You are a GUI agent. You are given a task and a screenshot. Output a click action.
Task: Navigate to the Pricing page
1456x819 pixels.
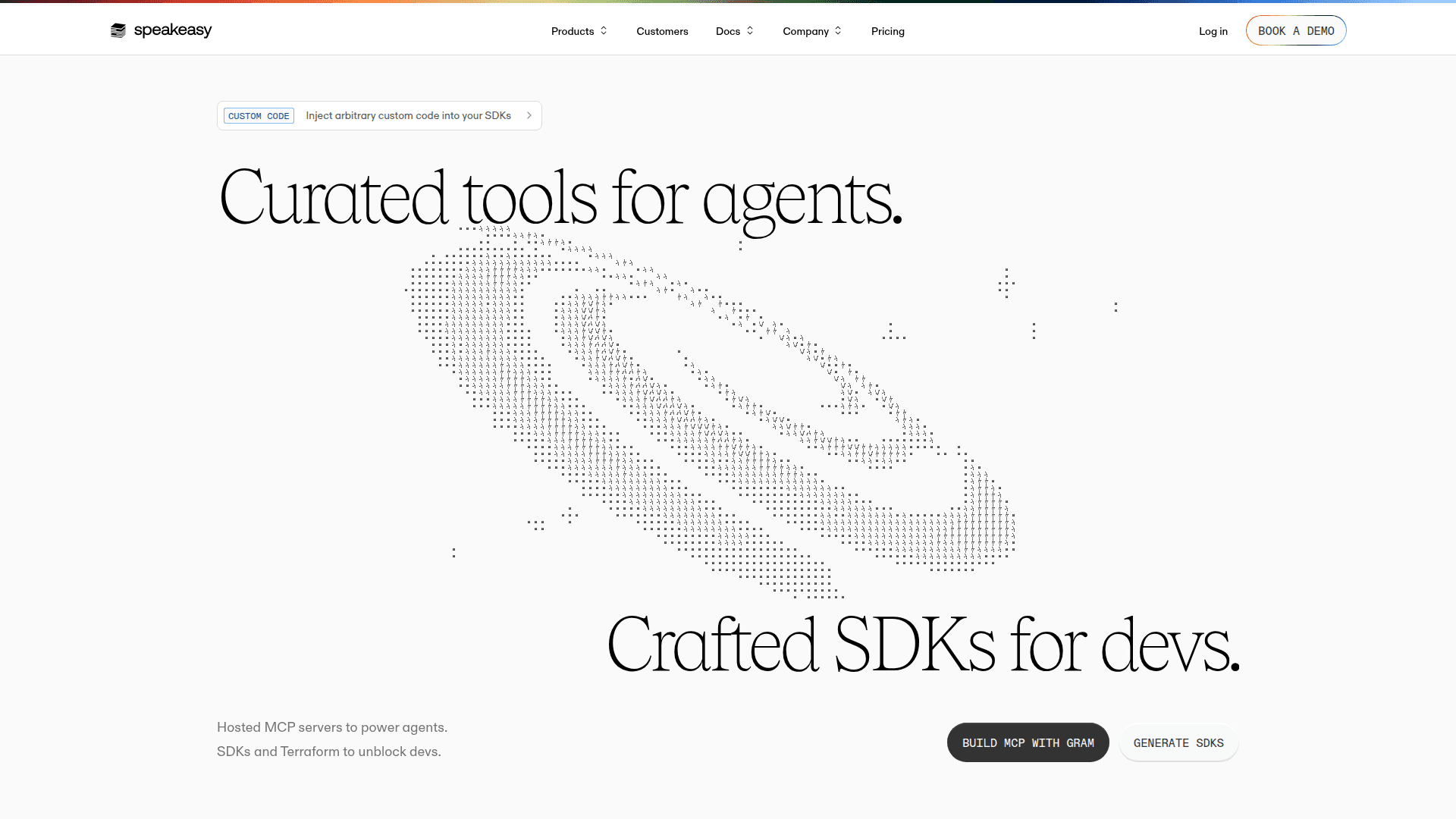[887, 31]
